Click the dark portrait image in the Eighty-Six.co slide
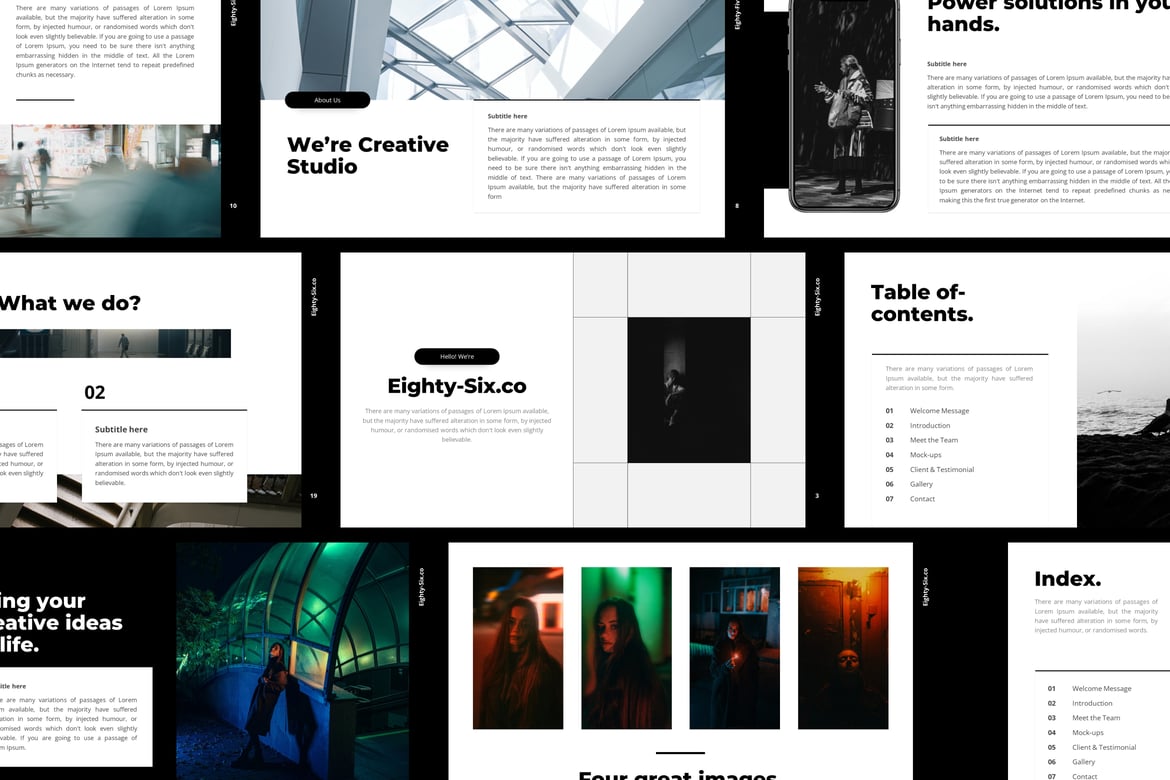The height and width of the screenshot is (780, 1170). [x=689, y=390]
